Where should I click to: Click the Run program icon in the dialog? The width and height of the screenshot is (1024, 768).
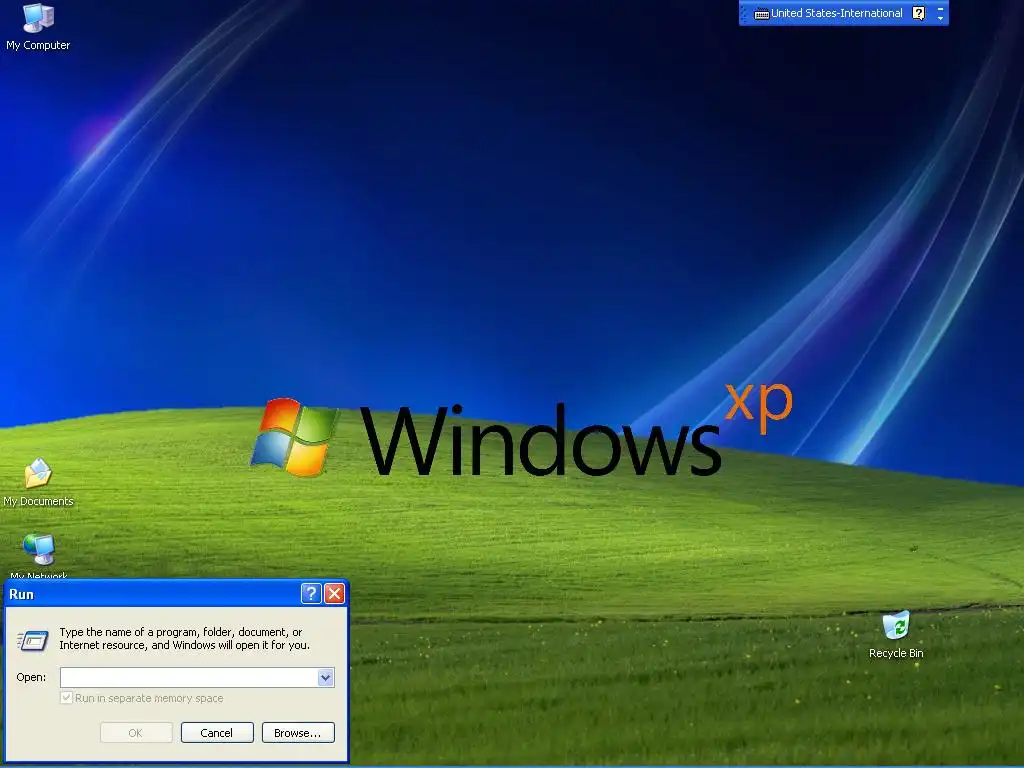(33, 640)
